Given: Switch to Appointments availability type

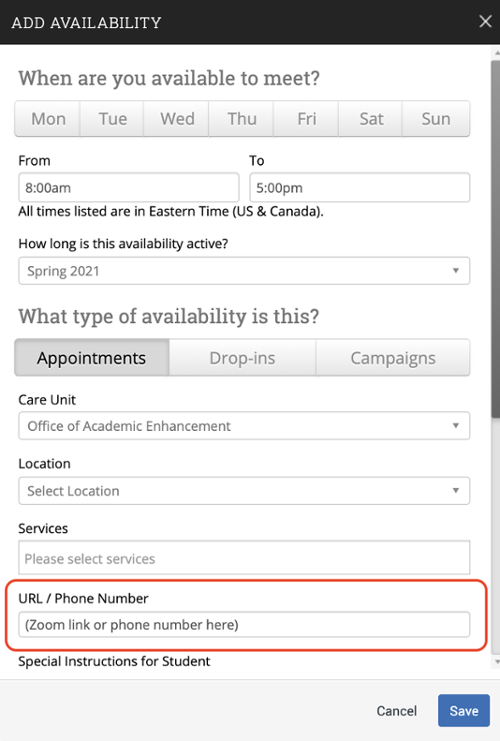Looking at the screenshot, I should (92, 358).
